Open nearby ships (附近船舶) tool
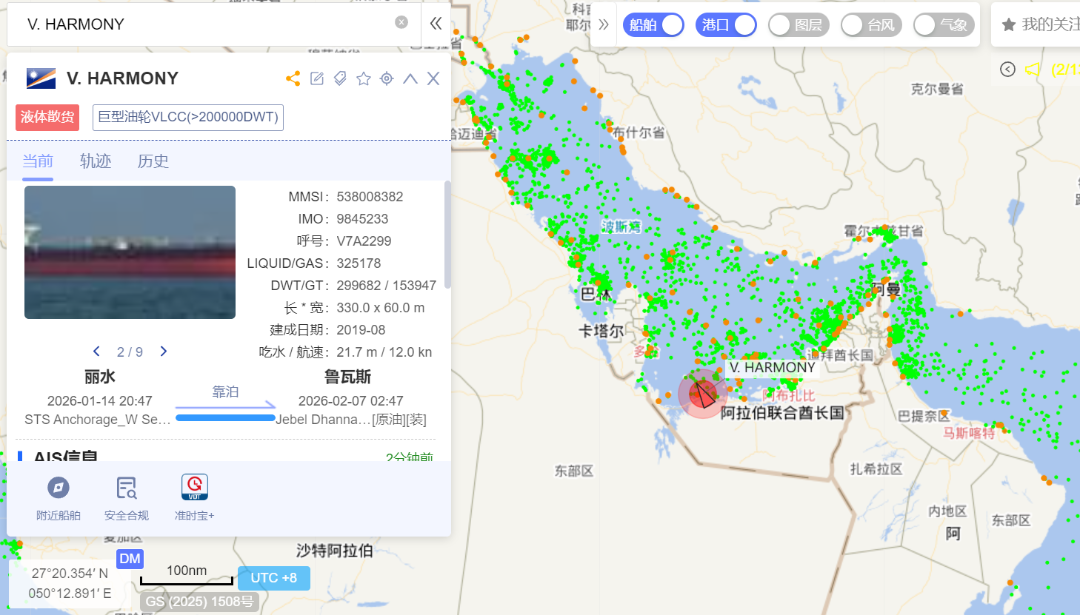This screenshot has height=615, width=1080. (58, 498)
